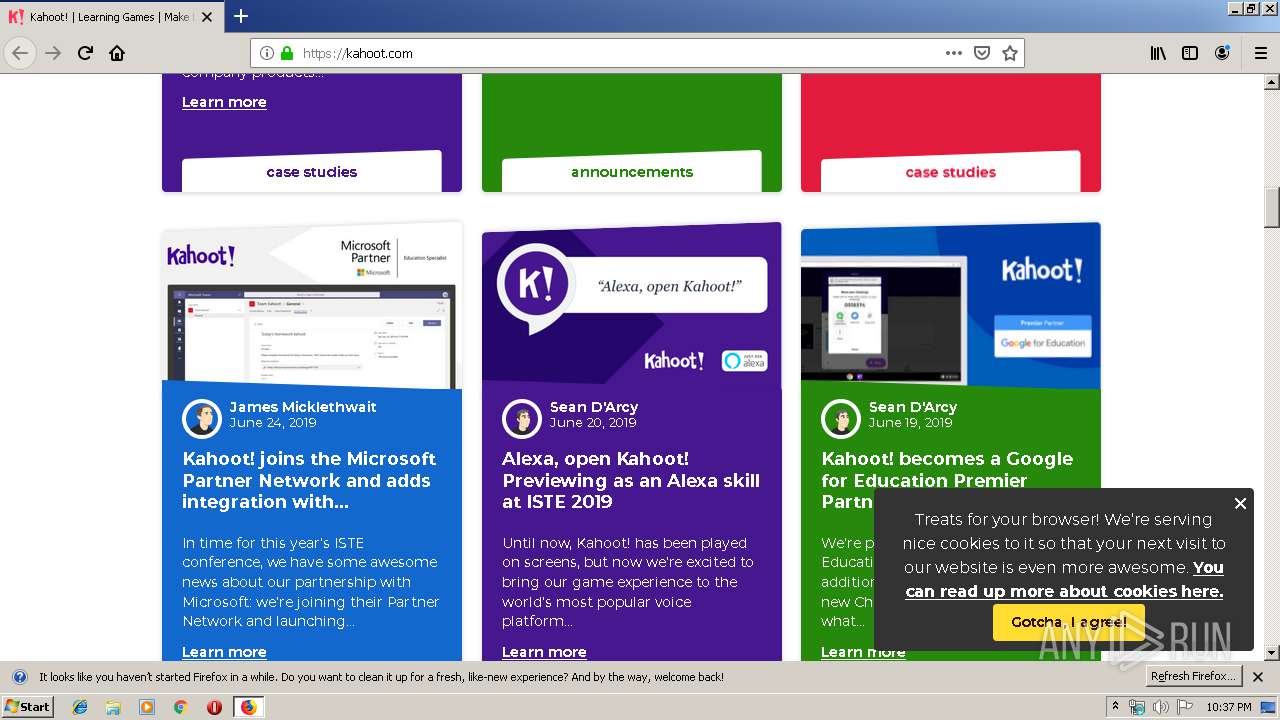Launch media player from taskbar
This screenshot has width=1280, height=720.
(147, 707)
